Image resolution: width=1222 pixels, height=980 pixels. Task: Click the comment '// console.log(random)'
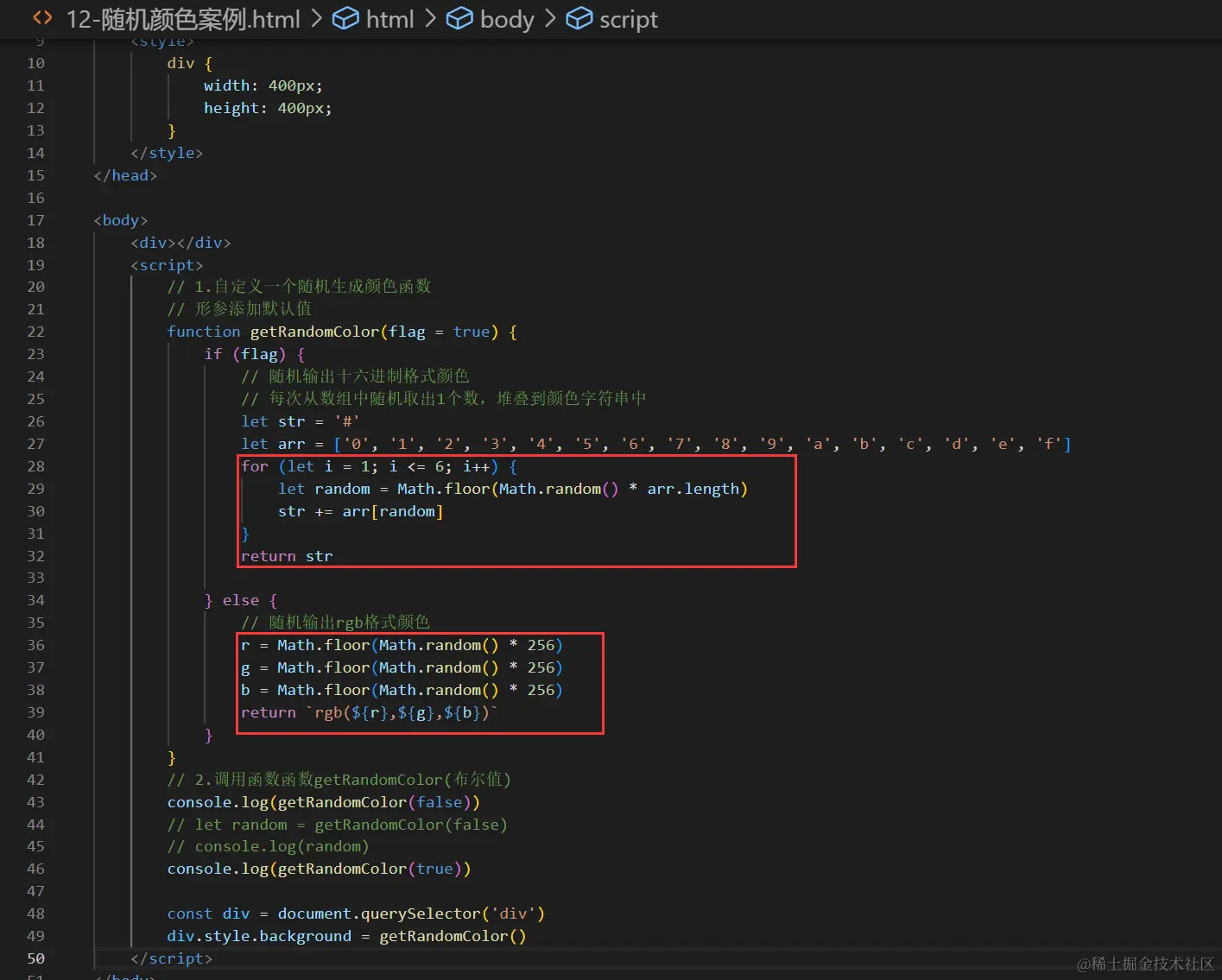pyautogui.click(x=269, y=846)
